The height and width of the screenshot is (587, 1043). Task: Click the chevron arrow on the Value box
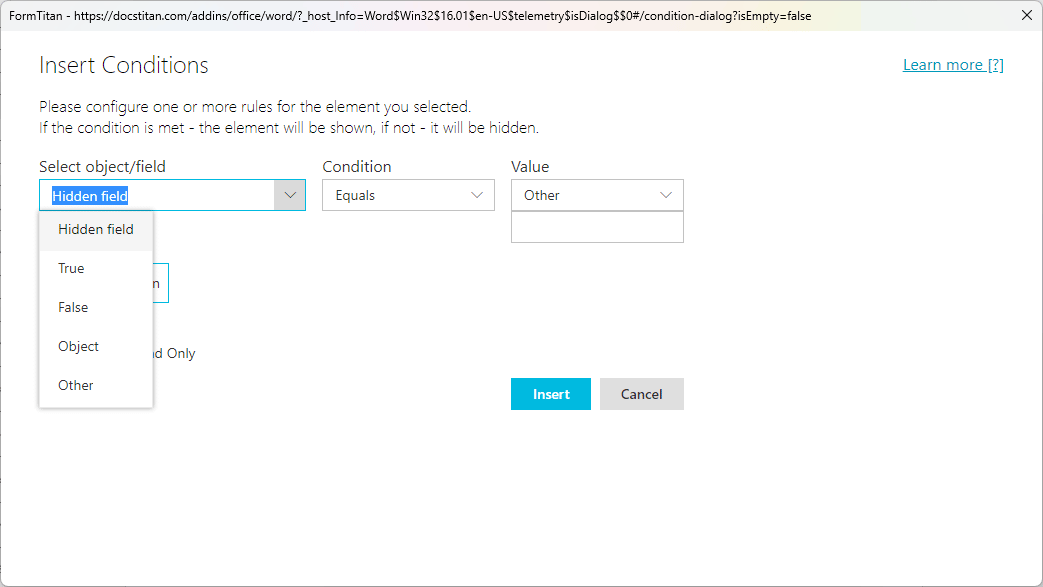(x=666, y=195)
